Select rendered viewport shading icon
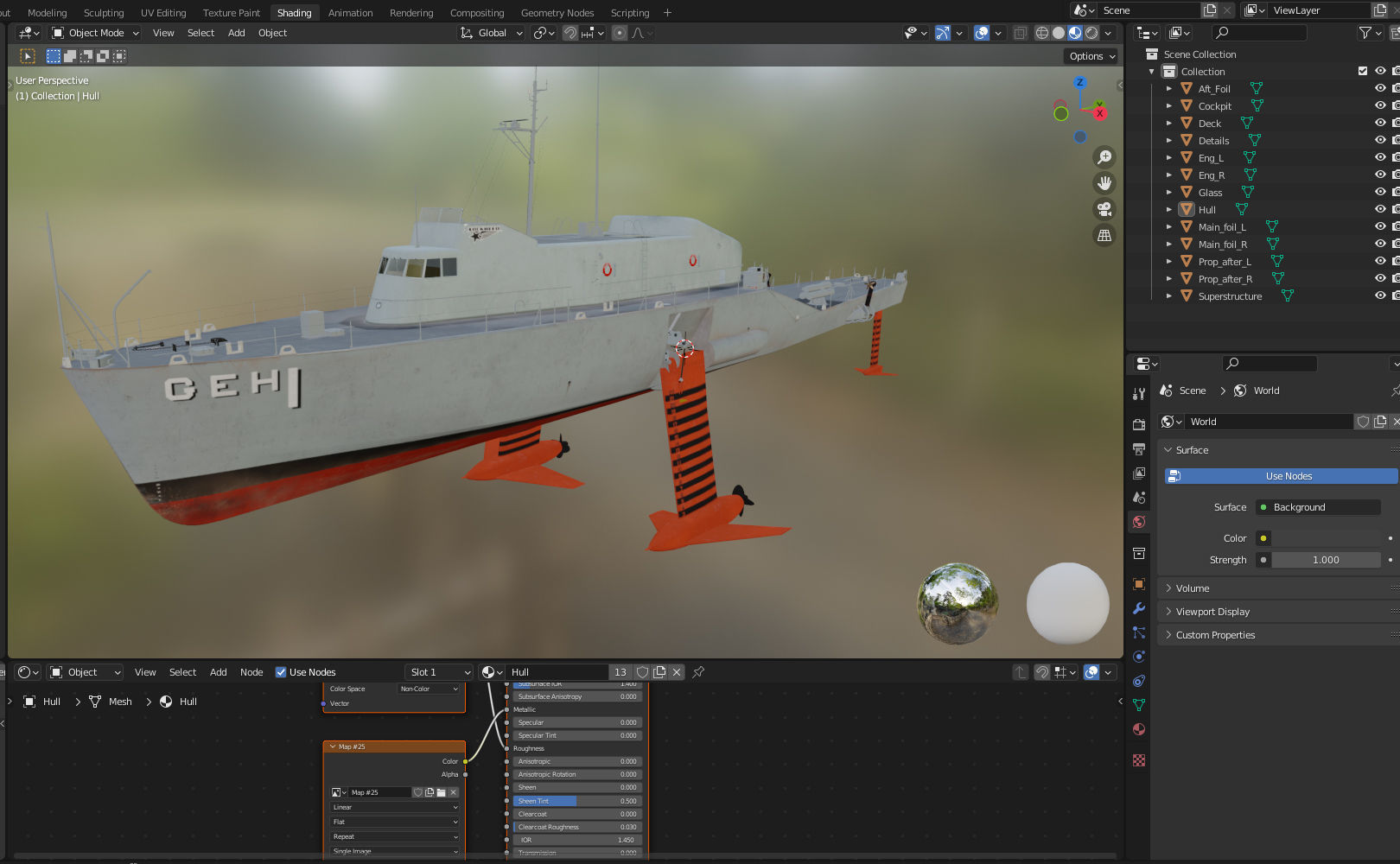Viewport: 1400px width, 864px height. [1091, 33]
